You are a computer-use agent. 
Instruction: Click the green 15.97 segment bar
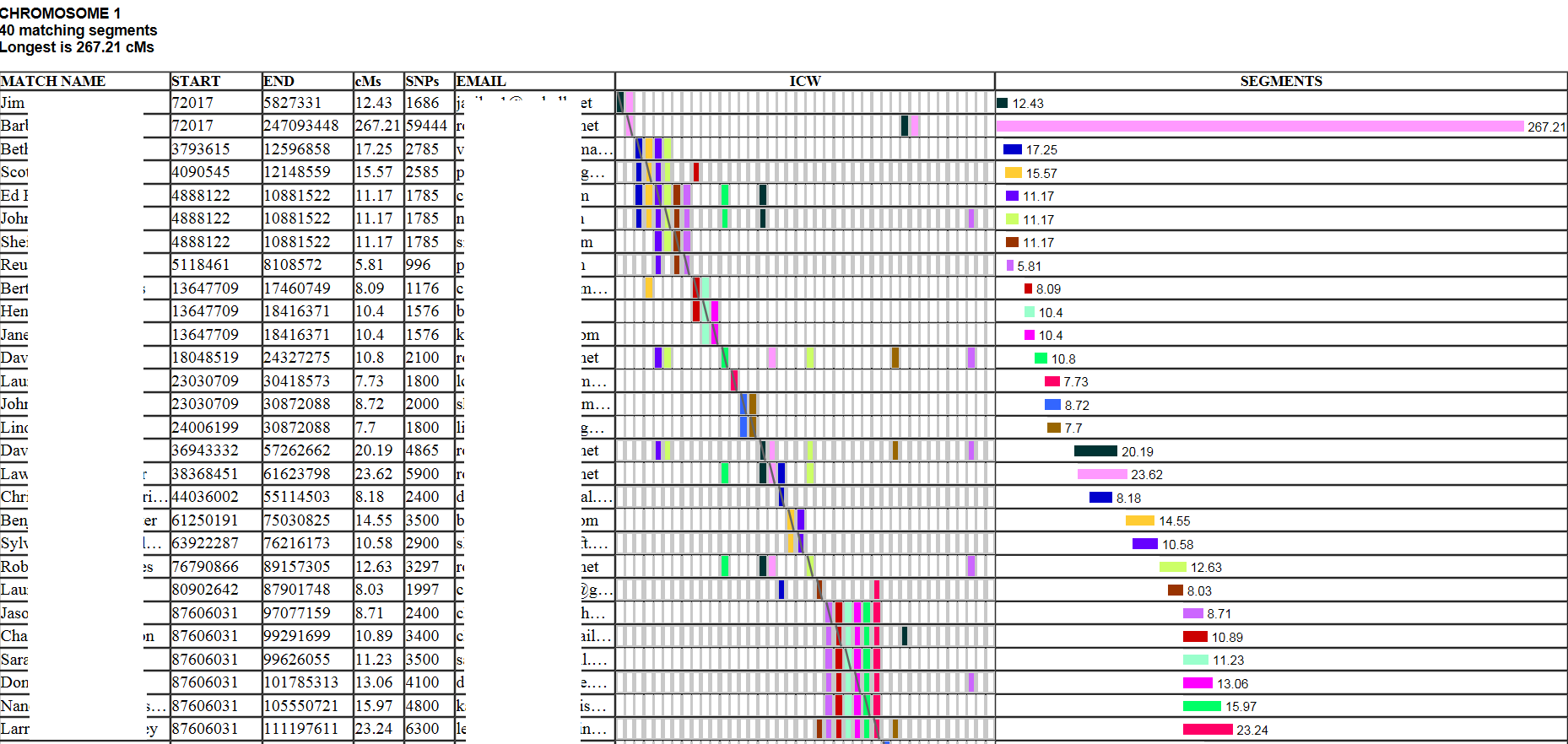pyautogui.click(x=1202, y=707)
